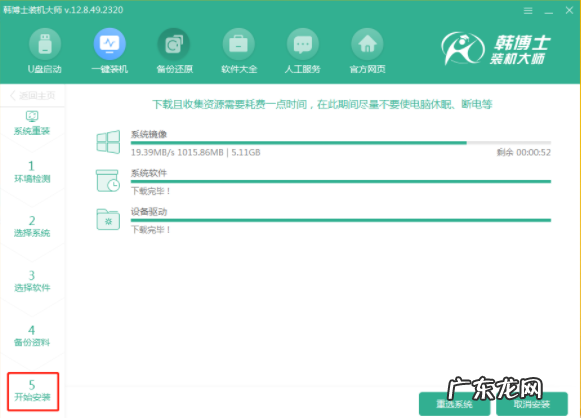Click the 设备驱动 folder gear icon
Screen dimensions: 581x418
tap(108, 219)
